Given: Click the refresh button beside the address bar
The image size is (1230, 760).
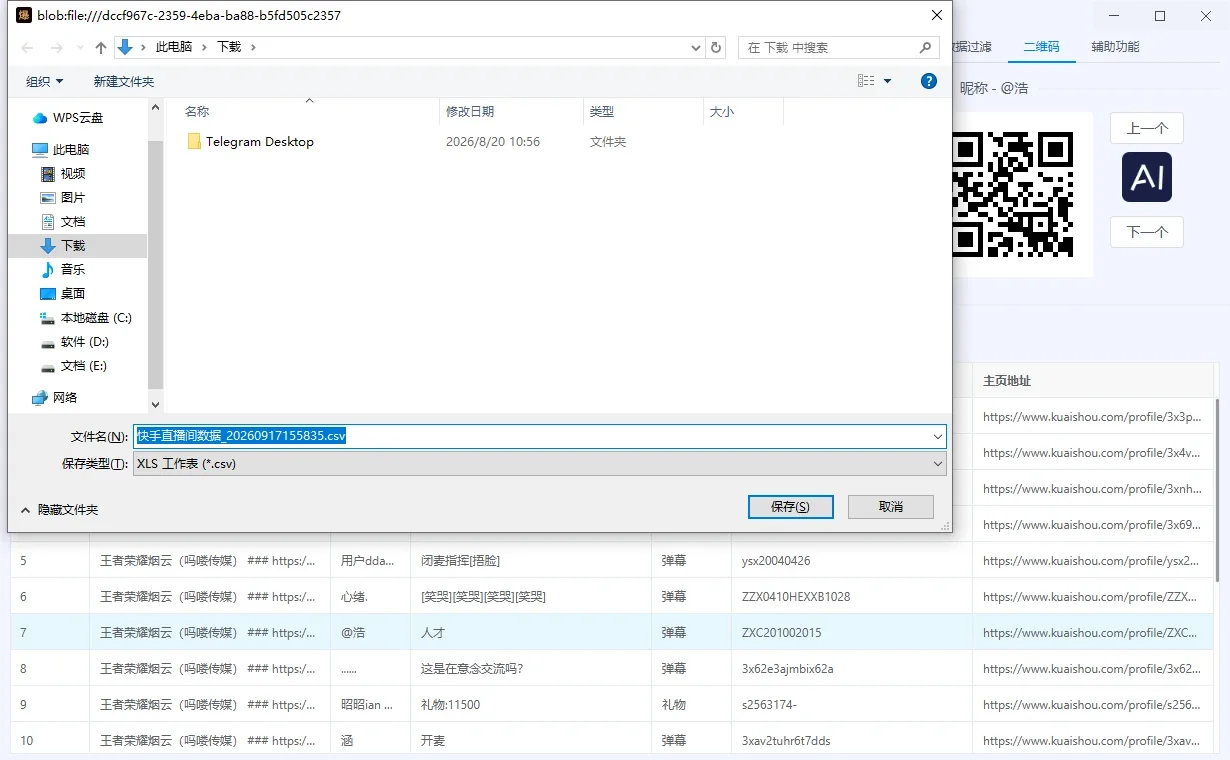Looking at the screenshot, I should coord(716,47).
